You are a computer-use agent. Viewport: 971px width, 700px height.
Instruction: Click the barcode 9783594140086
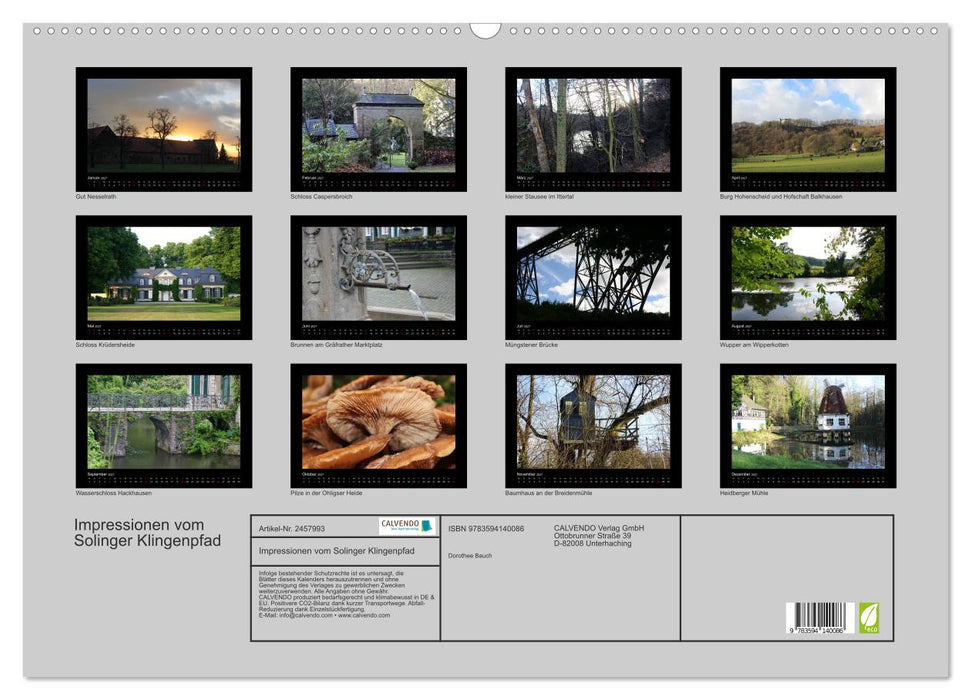pyautogui.click(x=820, y=618)
